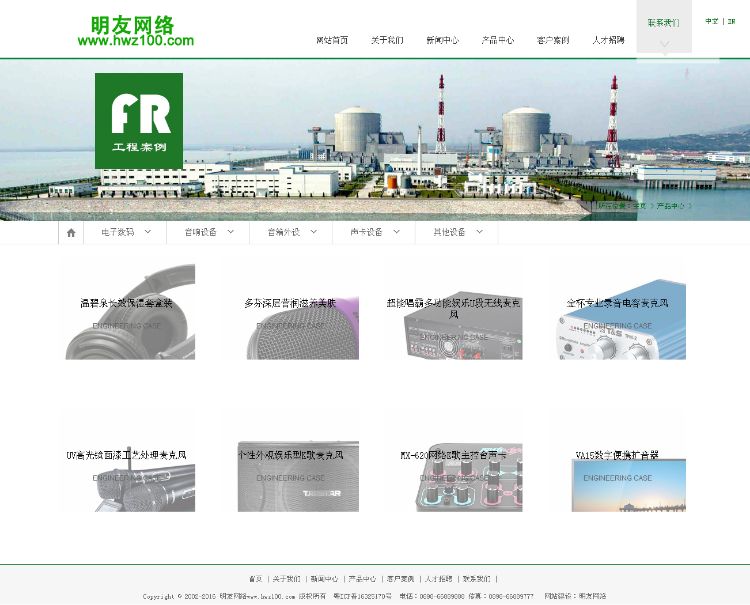Image resolution: width=750 pixels, height=605 pixels.
Task: Click breadcrumb link 首页 on banner
Action: [x=640, y=206]
